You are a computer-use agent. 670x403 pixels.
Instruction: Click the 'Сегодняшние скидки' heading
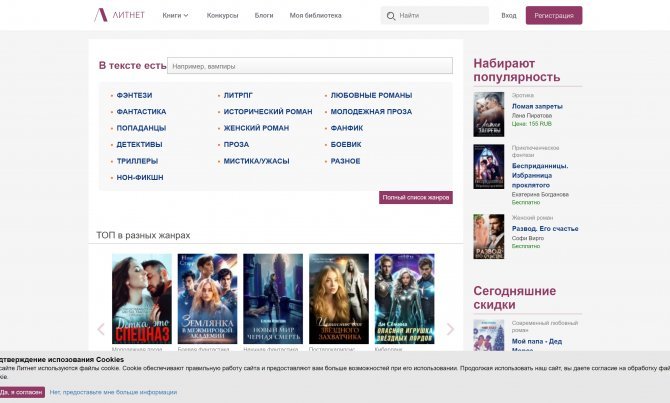pyautogui.click(x=514, y=297)
